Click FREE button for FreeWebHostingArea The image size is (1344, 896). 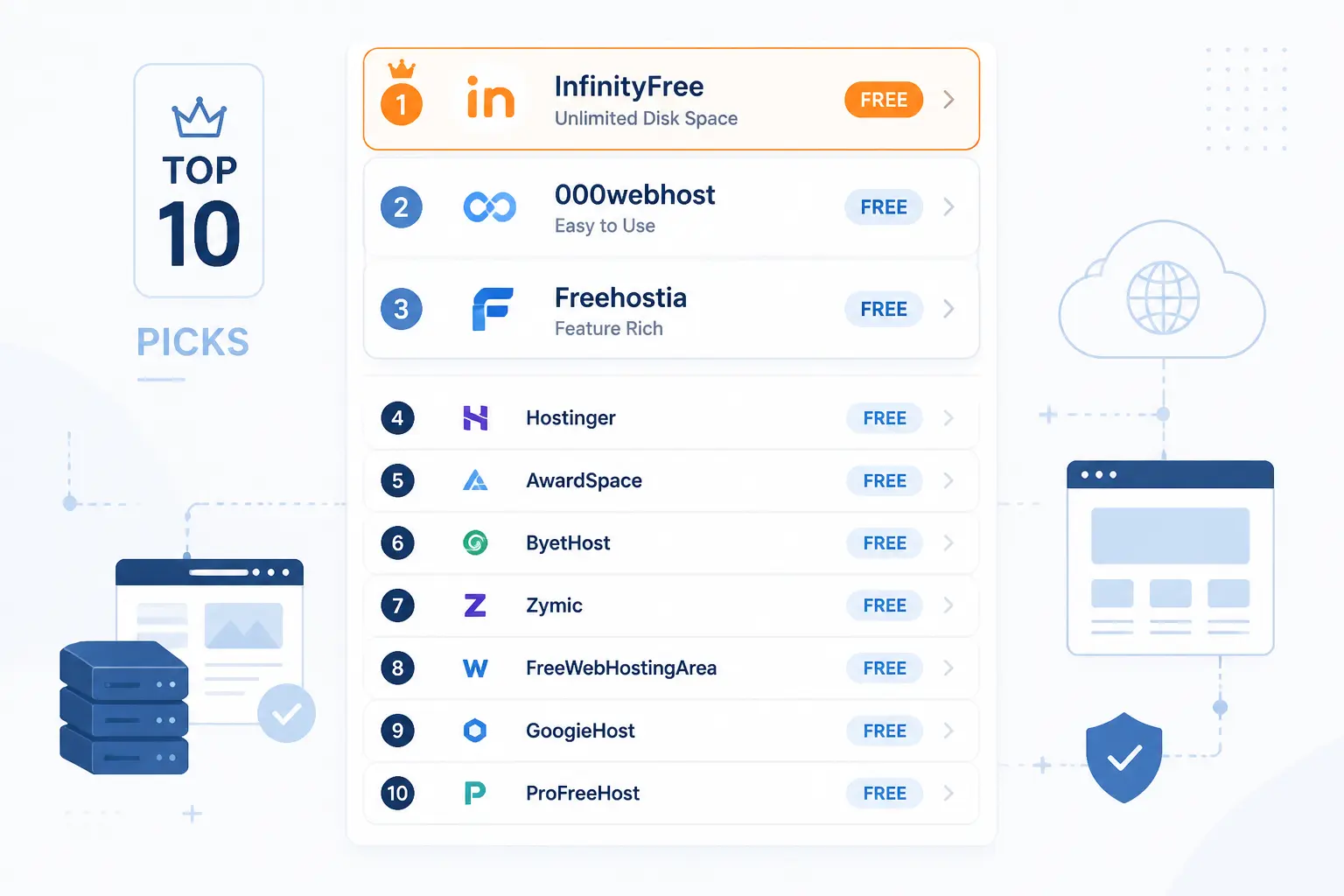(885, 668)
